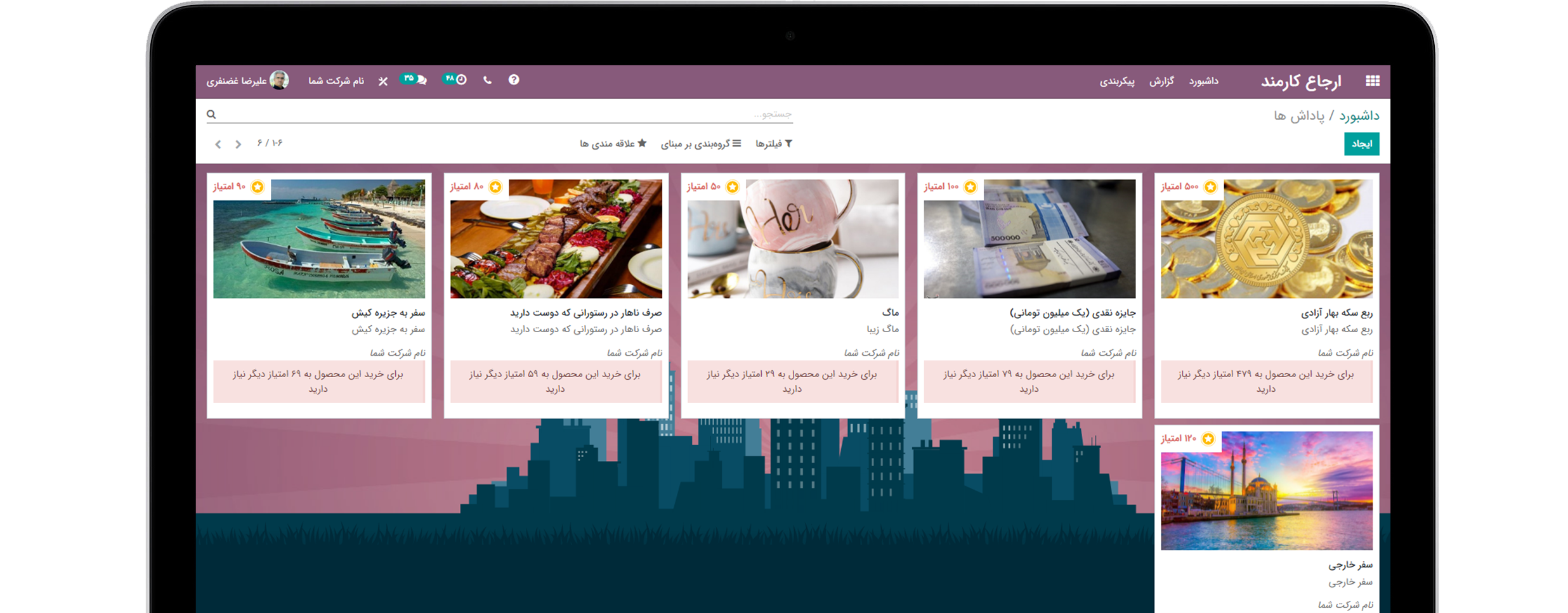
Task: Open the activities clock icon with badge
Action: [x=455, y=79]
